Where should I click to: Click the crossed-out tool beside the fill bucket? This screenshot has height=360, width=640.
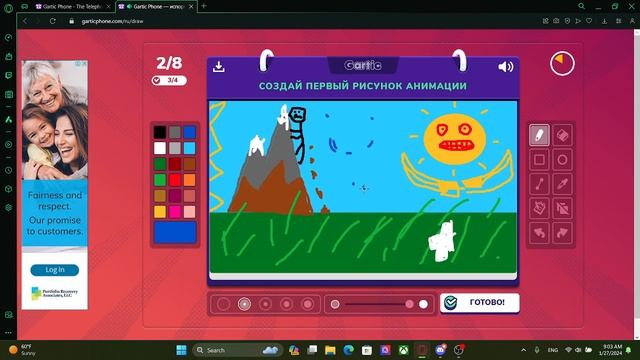click(562, 209)
